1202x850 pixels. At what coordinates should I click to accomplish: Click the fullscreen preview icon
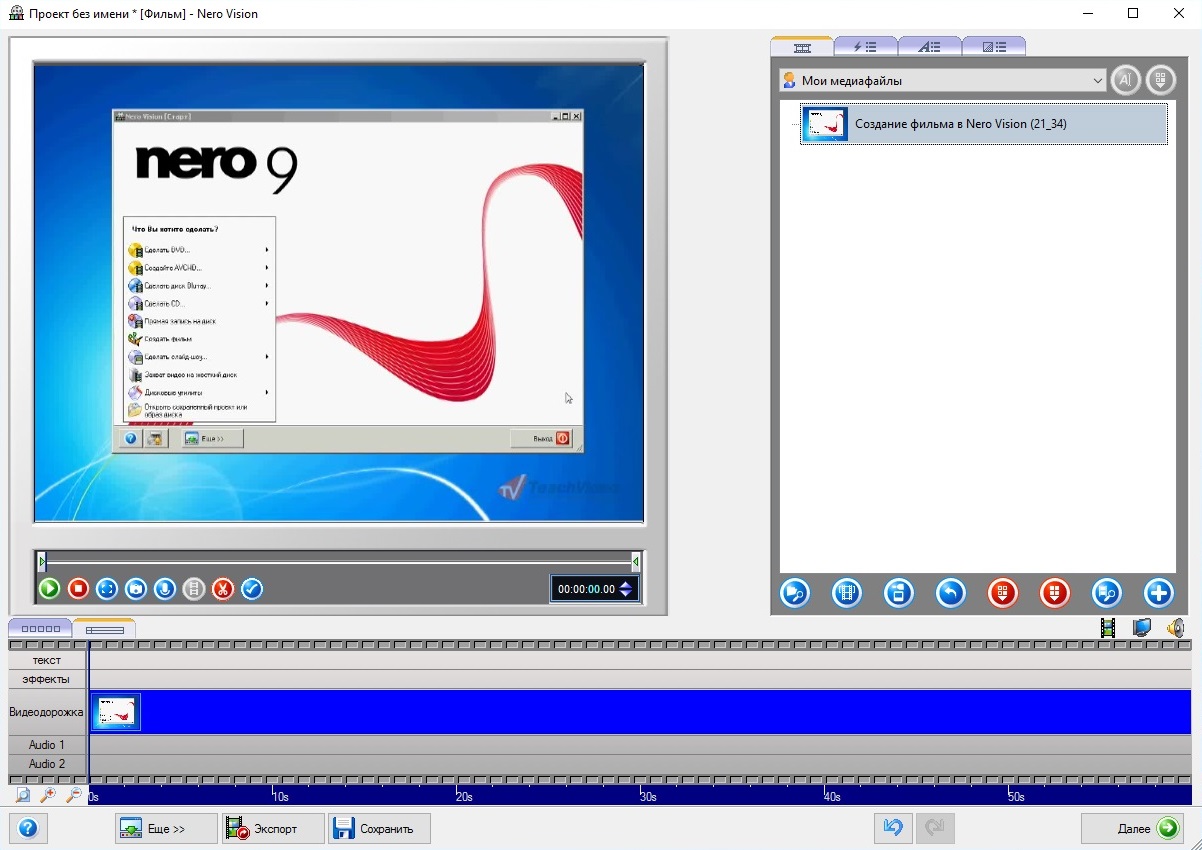[x=107, y=589]
